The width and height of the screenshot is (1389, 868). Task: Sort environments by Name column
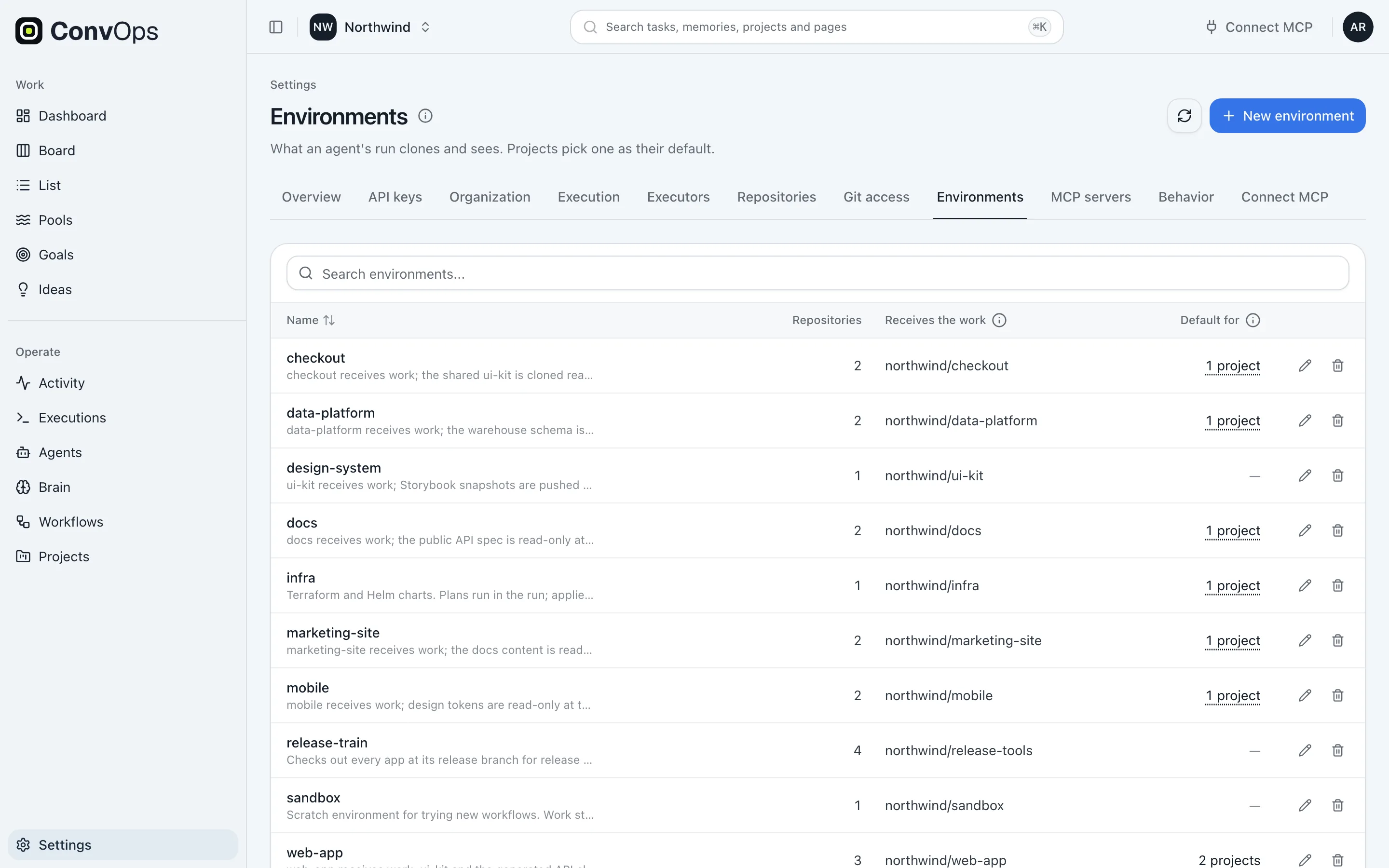pos(311,320)
